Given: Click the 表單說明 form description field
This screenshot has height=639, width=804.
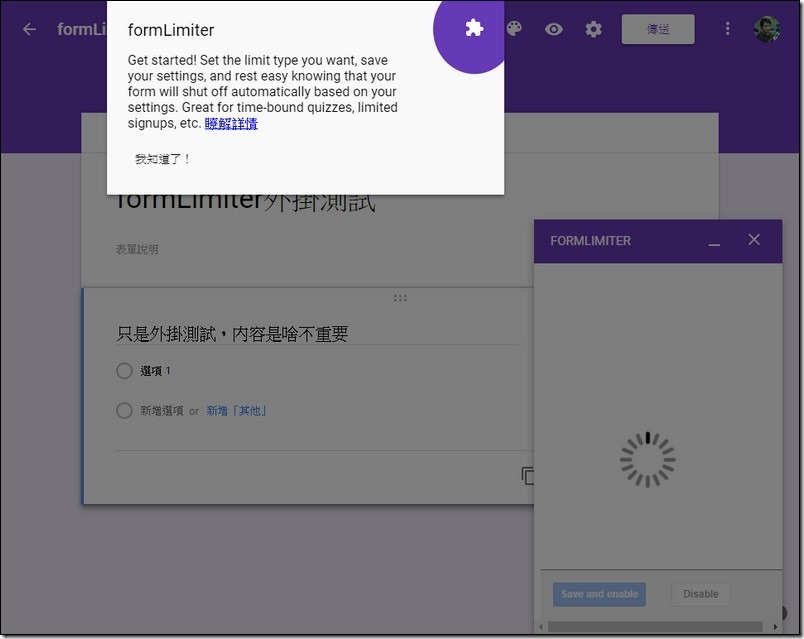Looking at the screenshot, I should coord(137,249).
